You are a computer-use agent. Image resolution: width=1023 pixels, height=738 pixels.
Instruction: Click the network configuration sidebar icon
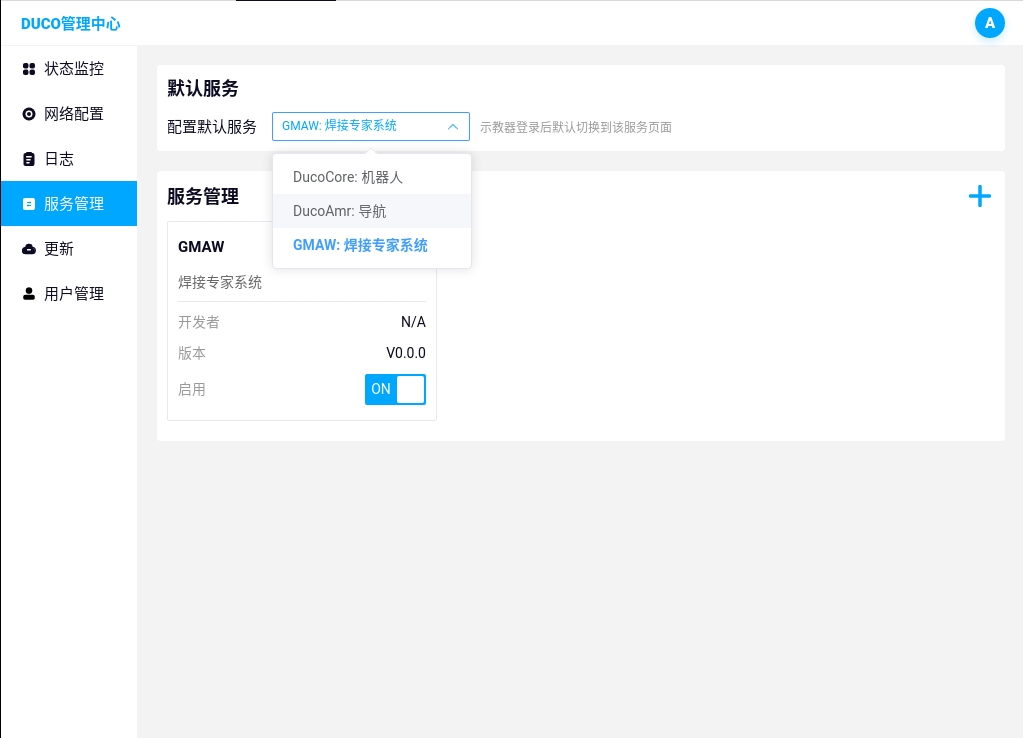point(29,114)
